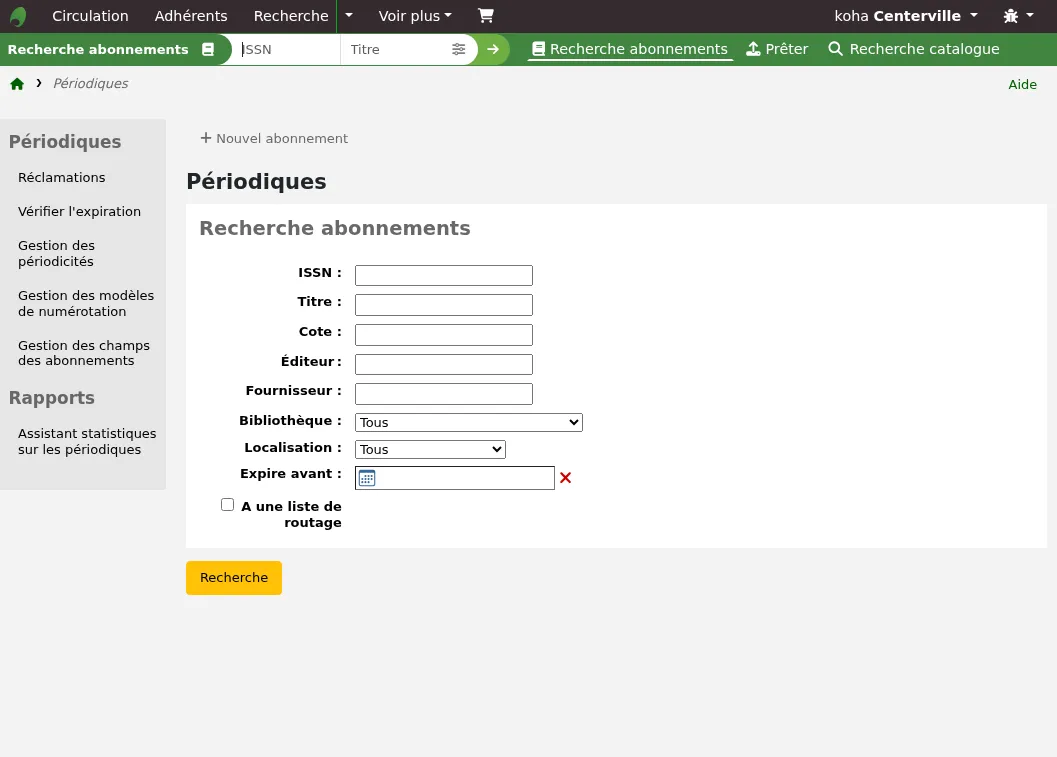This screenshot has height=757, width=1057.
Task: Open the Adhérents menu
Action: [191, 16]
